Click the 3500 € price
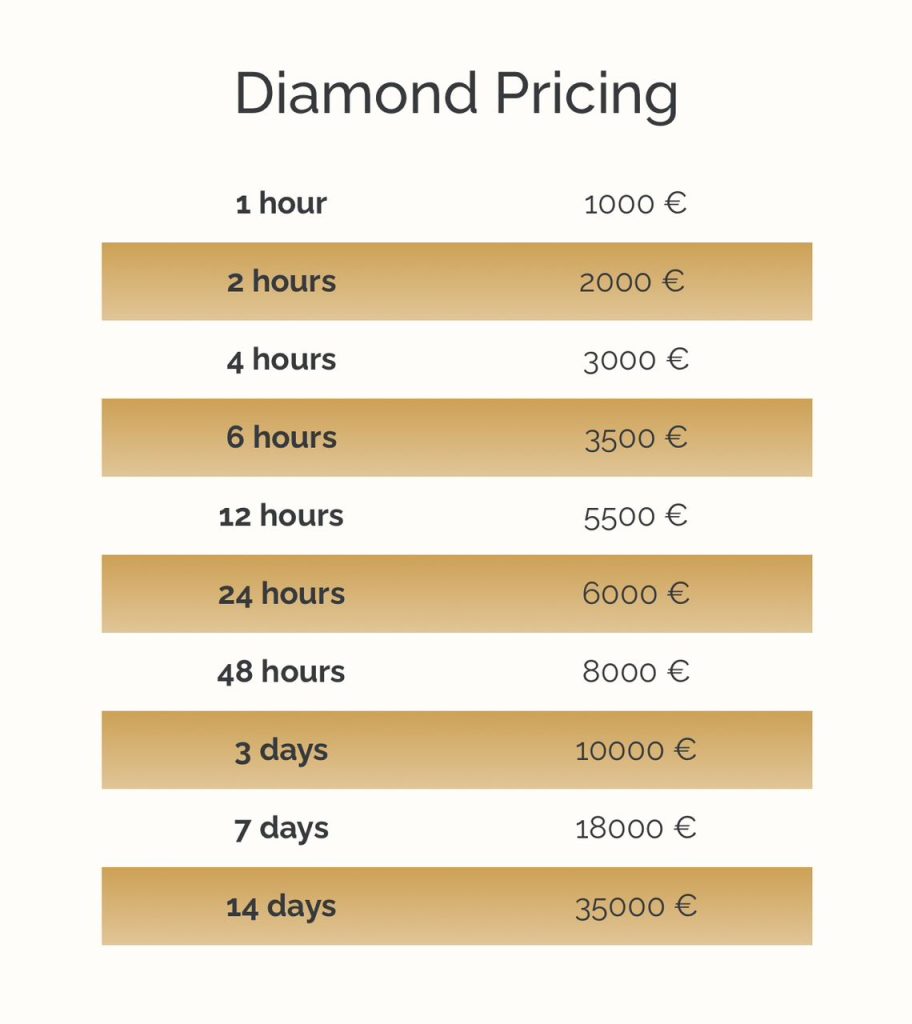 [636, 438]
